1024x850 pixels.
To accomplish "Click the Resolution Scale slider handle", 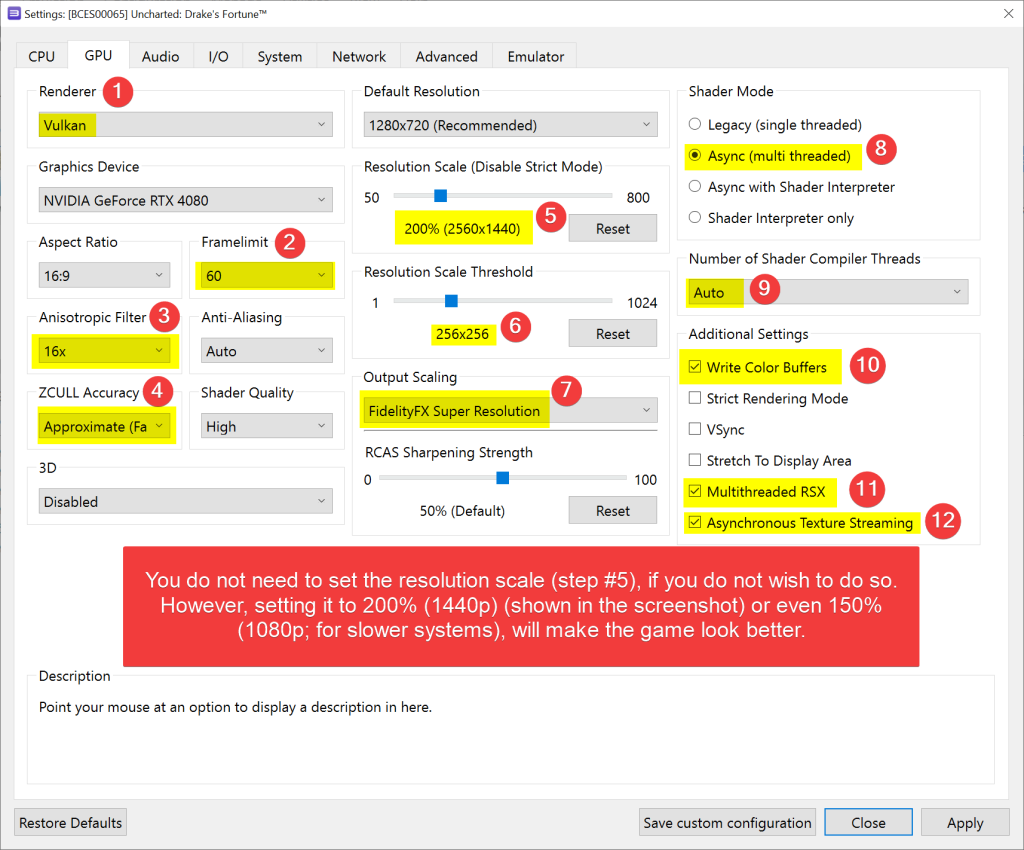I will [x=440, y=196].
